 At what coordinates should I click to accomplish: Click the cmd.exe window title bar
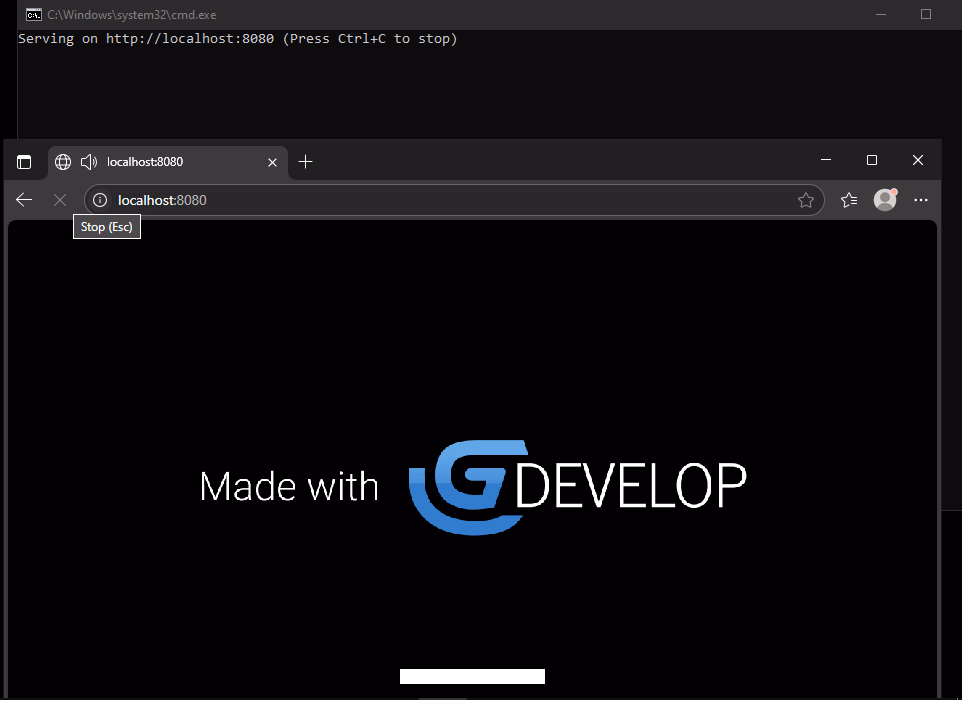[450, 15]
